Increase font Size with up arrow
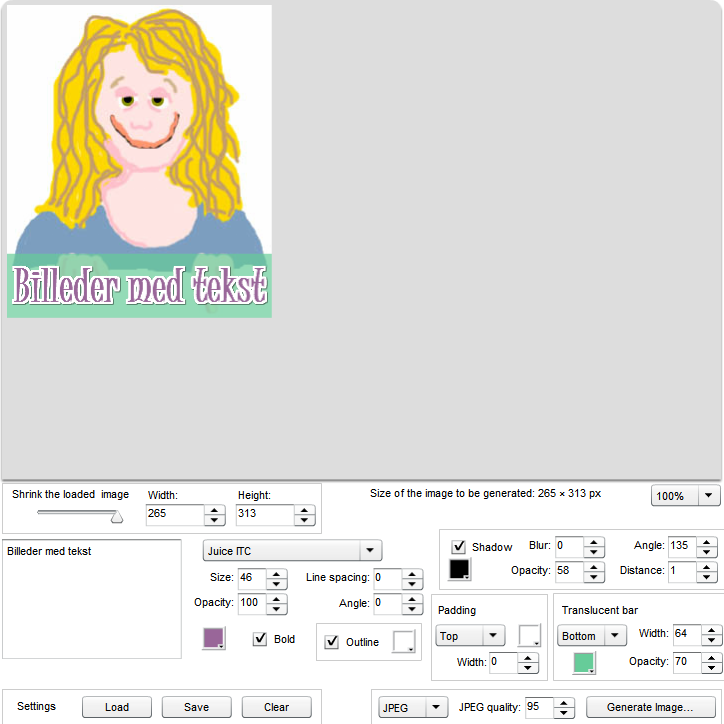The width and height of the screenshot is (724, 724). pos(276,574)
